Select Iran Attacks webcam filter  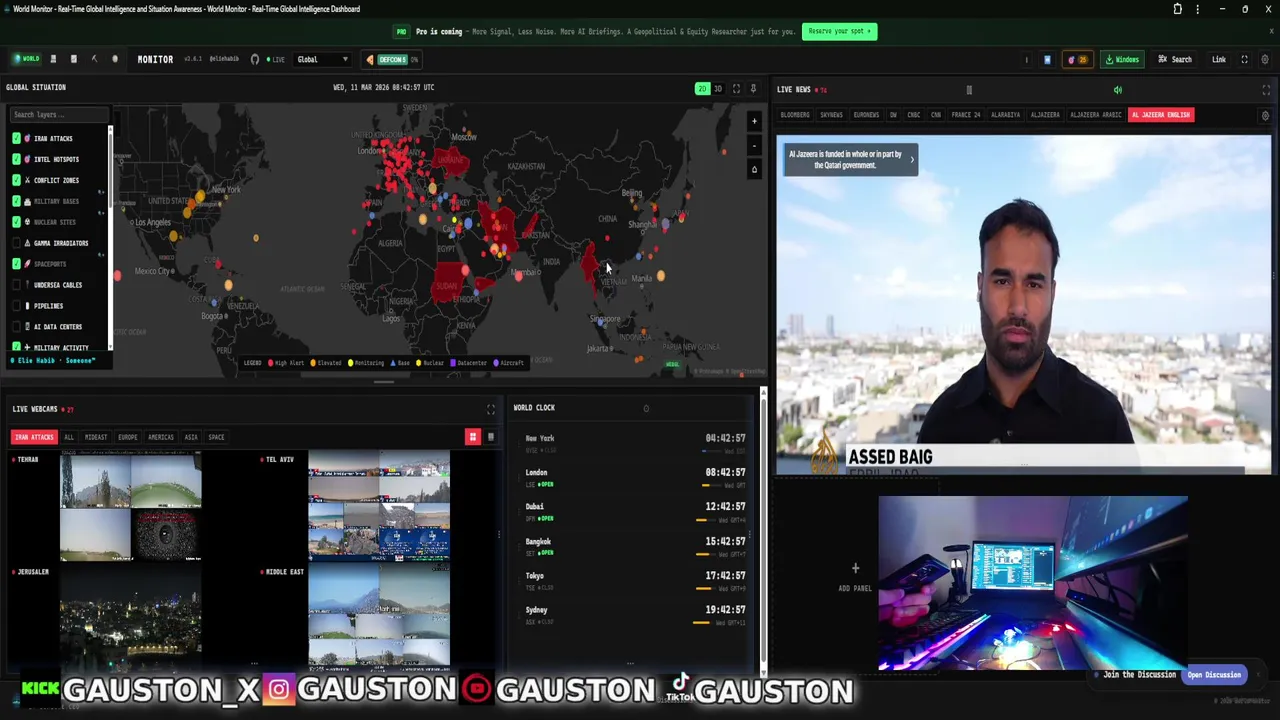point(34,437)
